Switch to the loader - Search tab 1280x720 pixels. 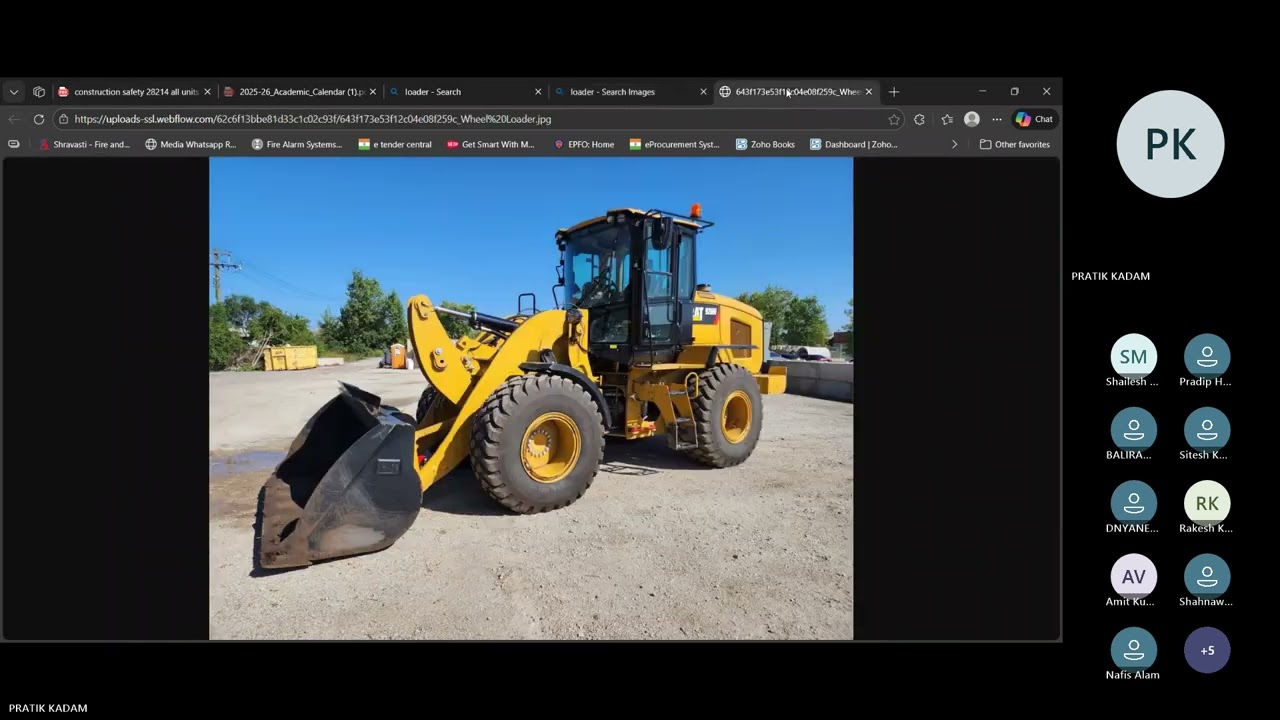coord(465,92)
